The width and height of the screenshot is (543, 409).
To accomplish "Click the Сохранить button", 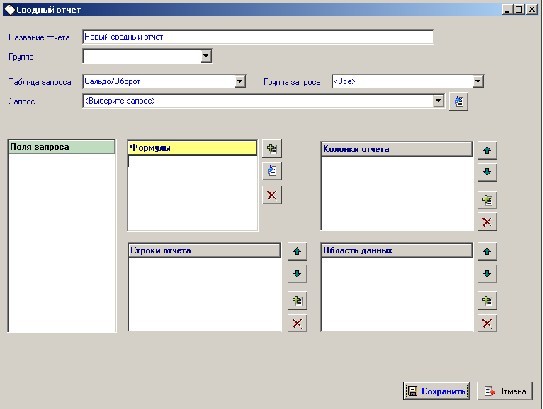I will coord(436,391).
